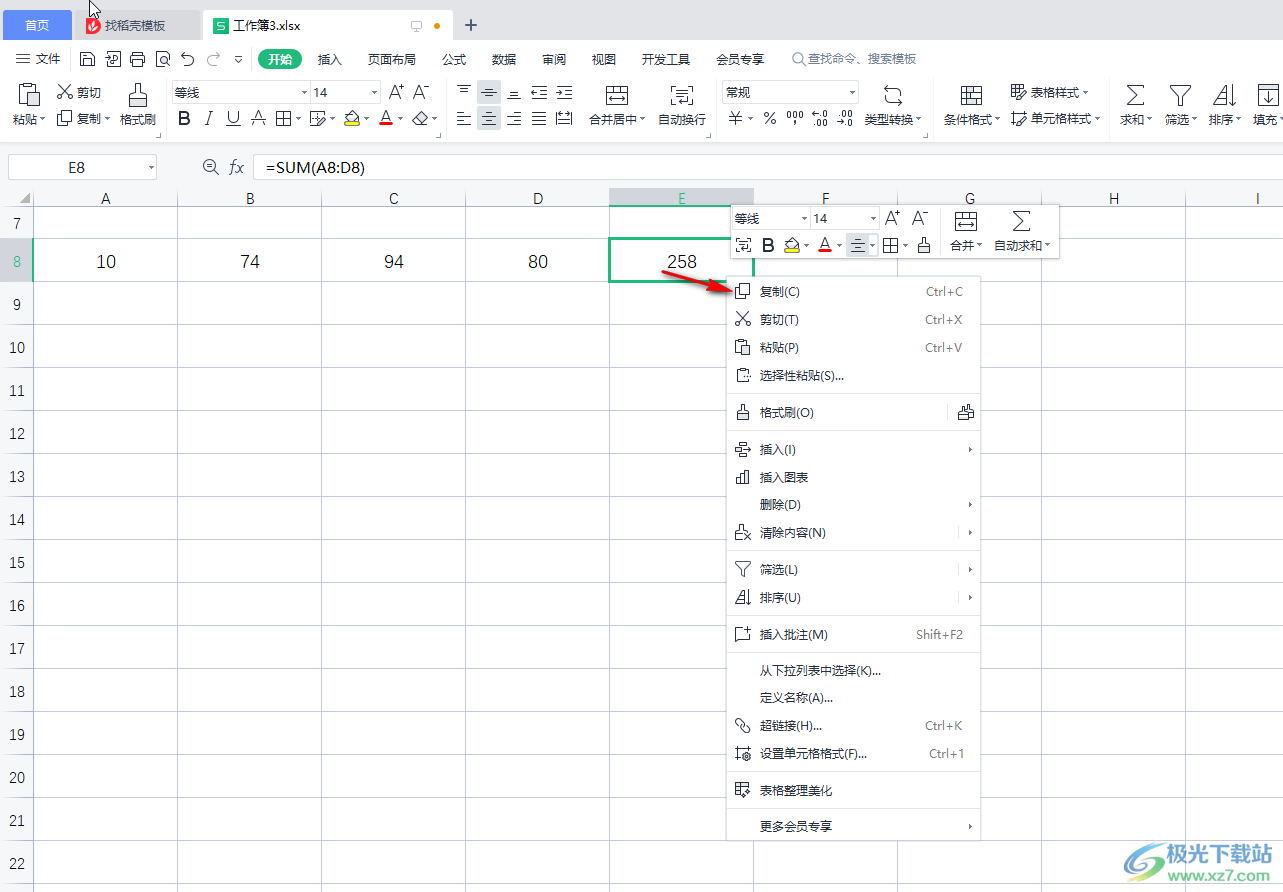This screenshot has width=1283, height=892.
Task: Undo the last action
Action: (x=187, y=59)
